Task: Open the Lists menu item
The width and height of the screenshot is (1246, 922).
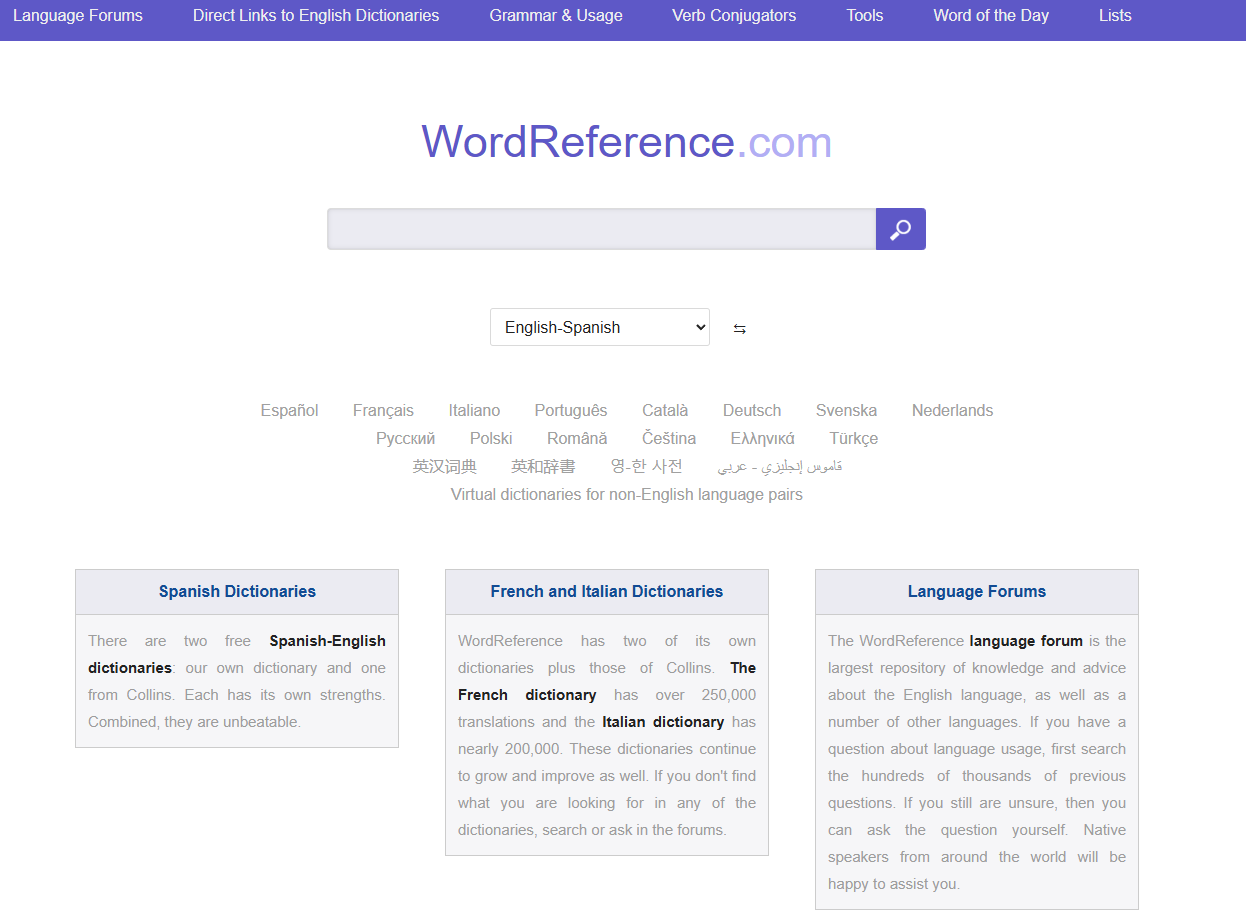Action: click(x=1115, y=16)
